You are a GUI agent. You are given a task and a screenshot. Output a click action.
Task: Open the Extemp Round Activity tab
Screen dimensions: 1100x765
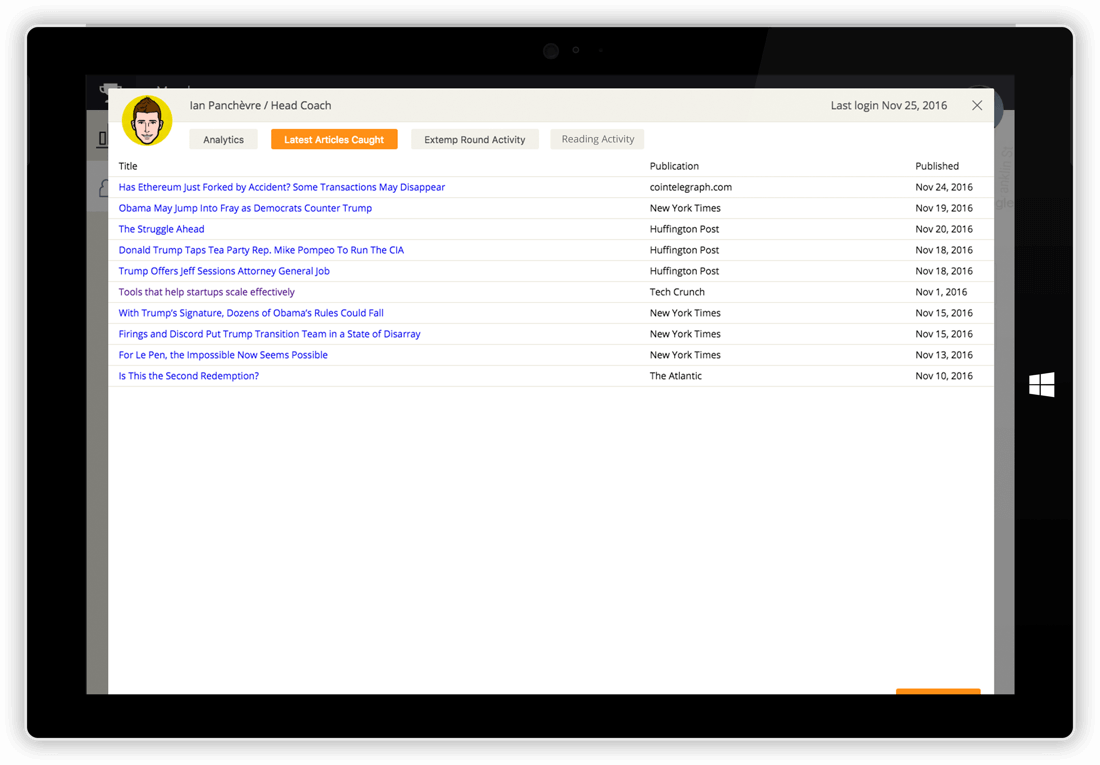(x=474, y=140)
